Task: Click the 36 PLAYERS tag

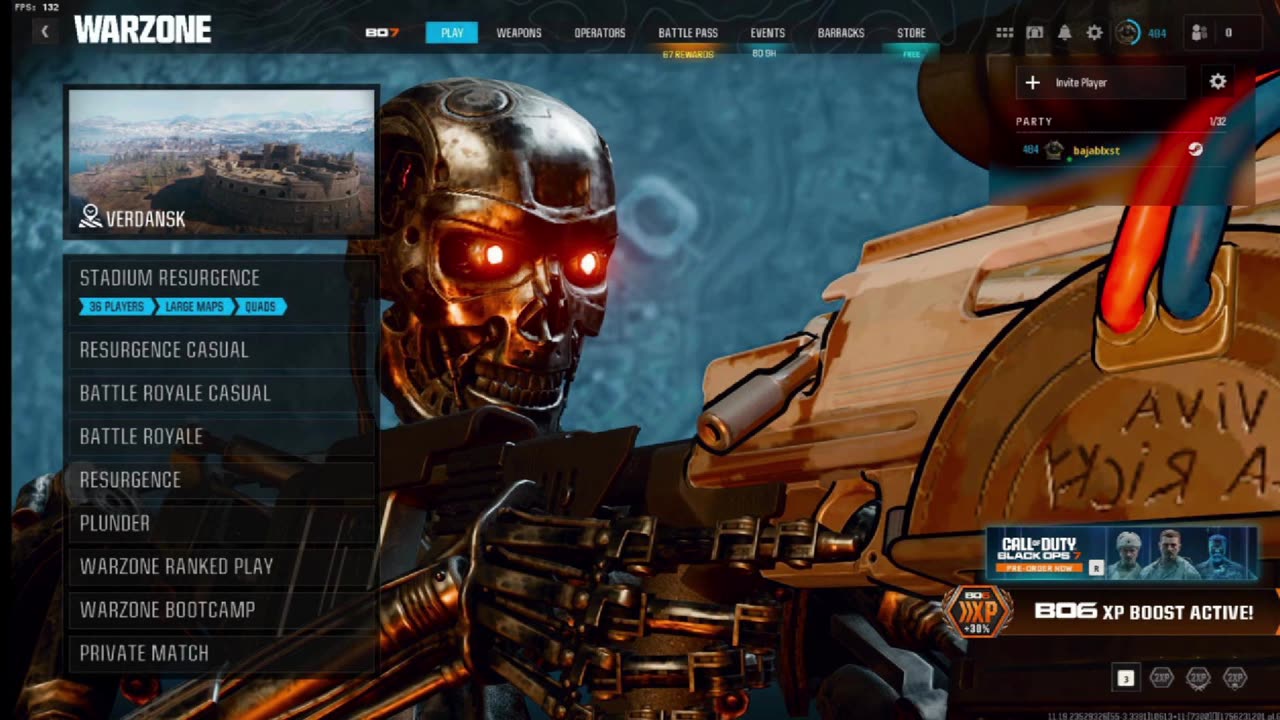Action: click(118, 307)
